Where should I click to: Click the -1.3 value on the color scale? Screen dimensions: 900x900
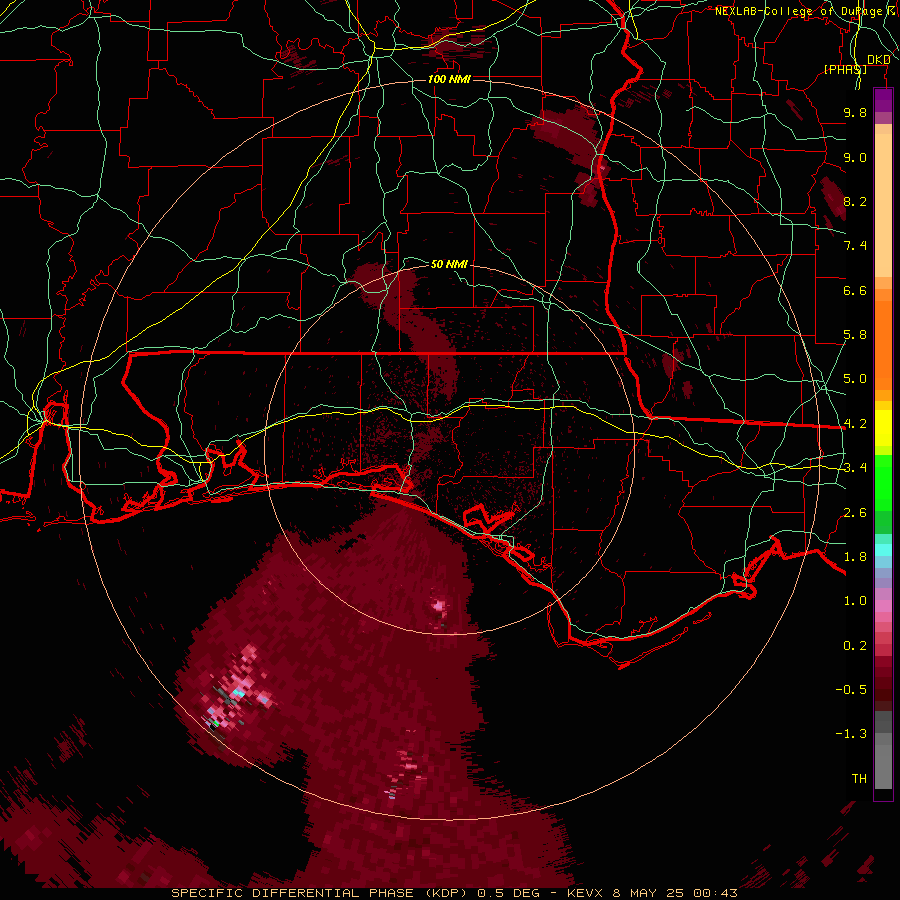point(851,734)
